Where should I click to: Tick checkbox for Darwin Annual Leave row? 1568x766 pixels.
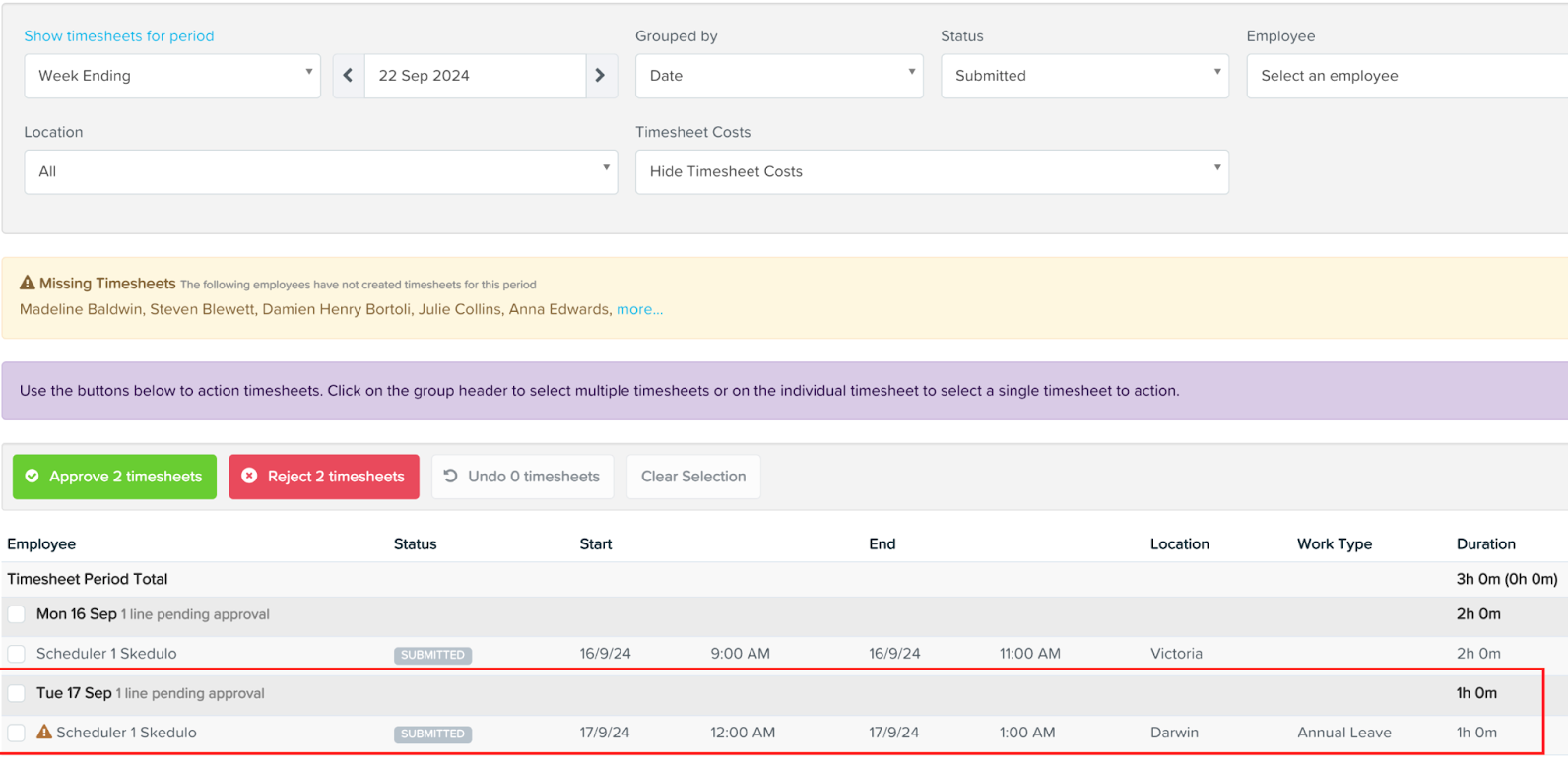(17, 733)
